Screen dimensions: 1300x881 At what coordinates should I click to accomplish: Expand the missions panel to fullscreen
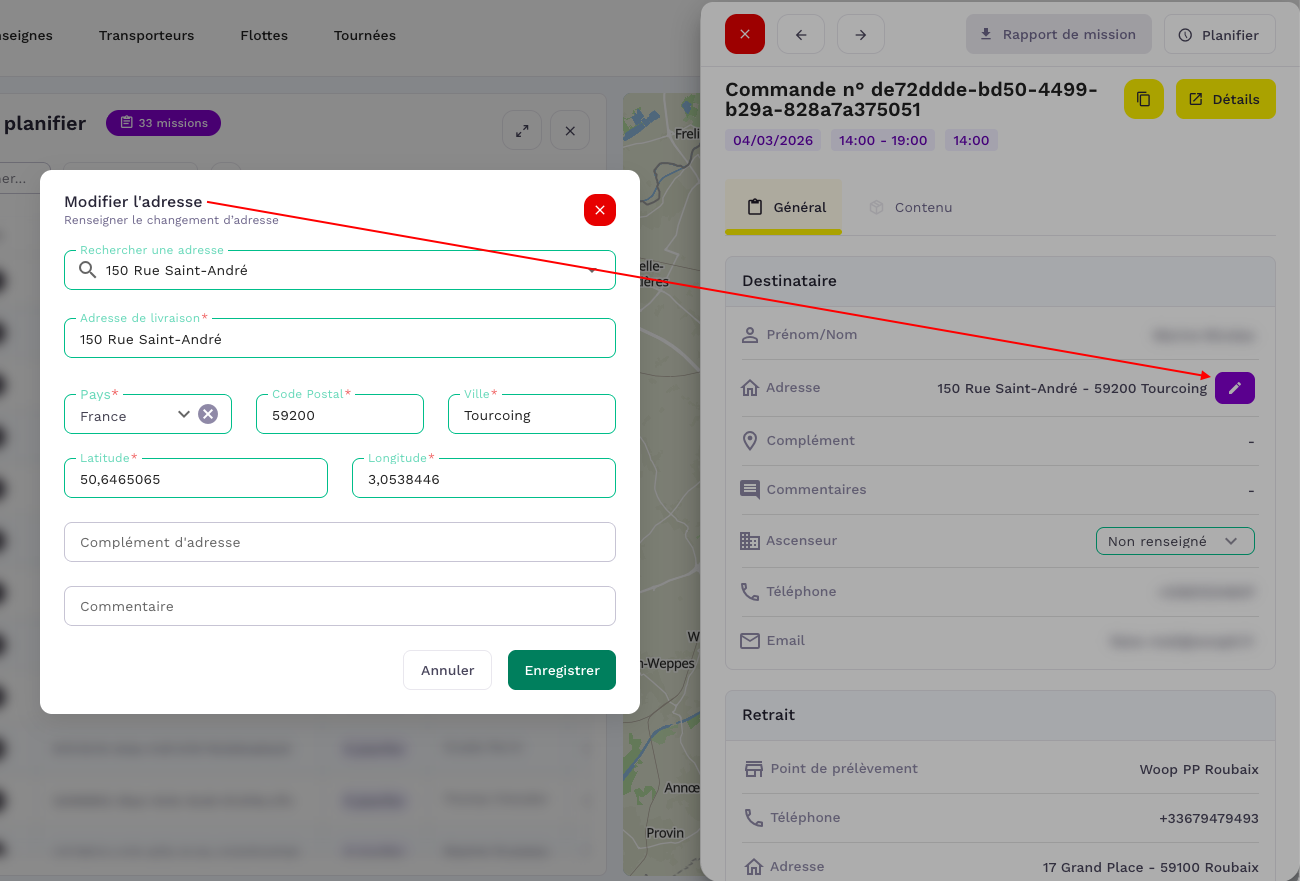click(x=521, y=131)
